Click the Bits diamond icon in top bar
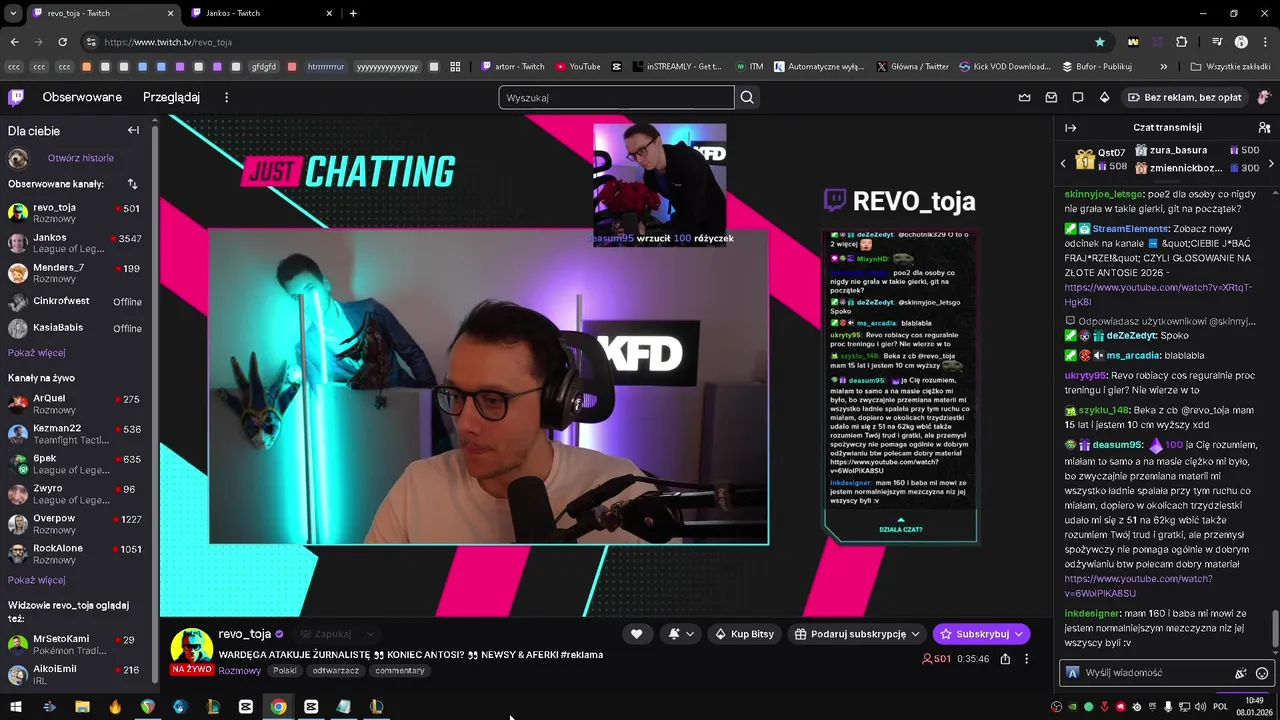Image resolution: width=1280 pixels, height=720 pixels. (x=1104, y=97)
